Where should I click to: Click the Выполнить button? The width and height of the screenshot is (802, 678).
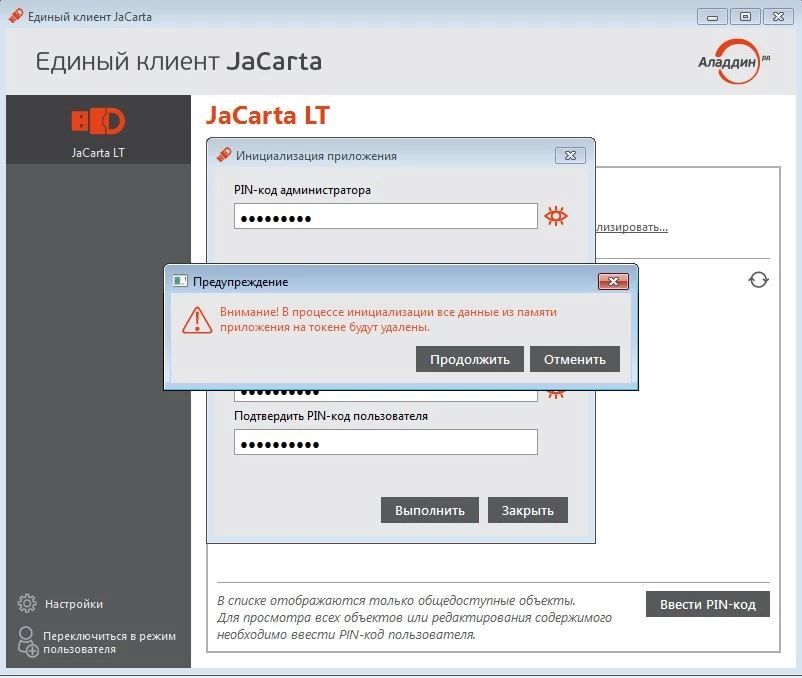(430, 510)
